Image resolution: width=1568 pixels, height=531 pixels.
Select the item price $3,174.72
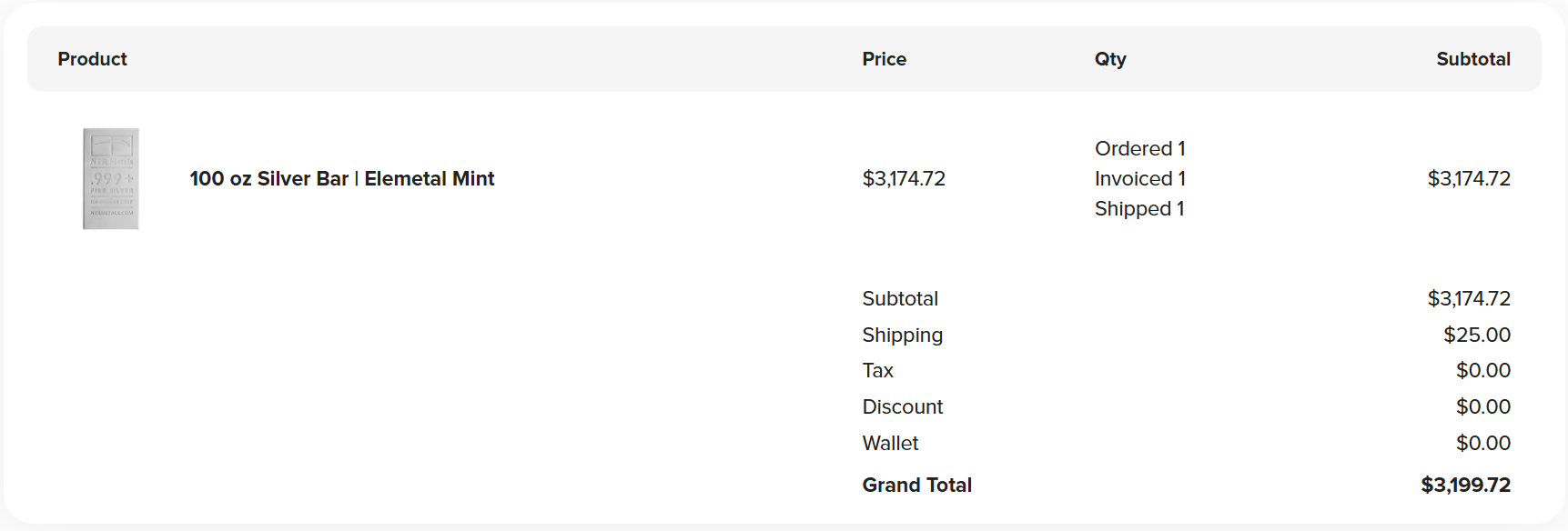(904, 179)
